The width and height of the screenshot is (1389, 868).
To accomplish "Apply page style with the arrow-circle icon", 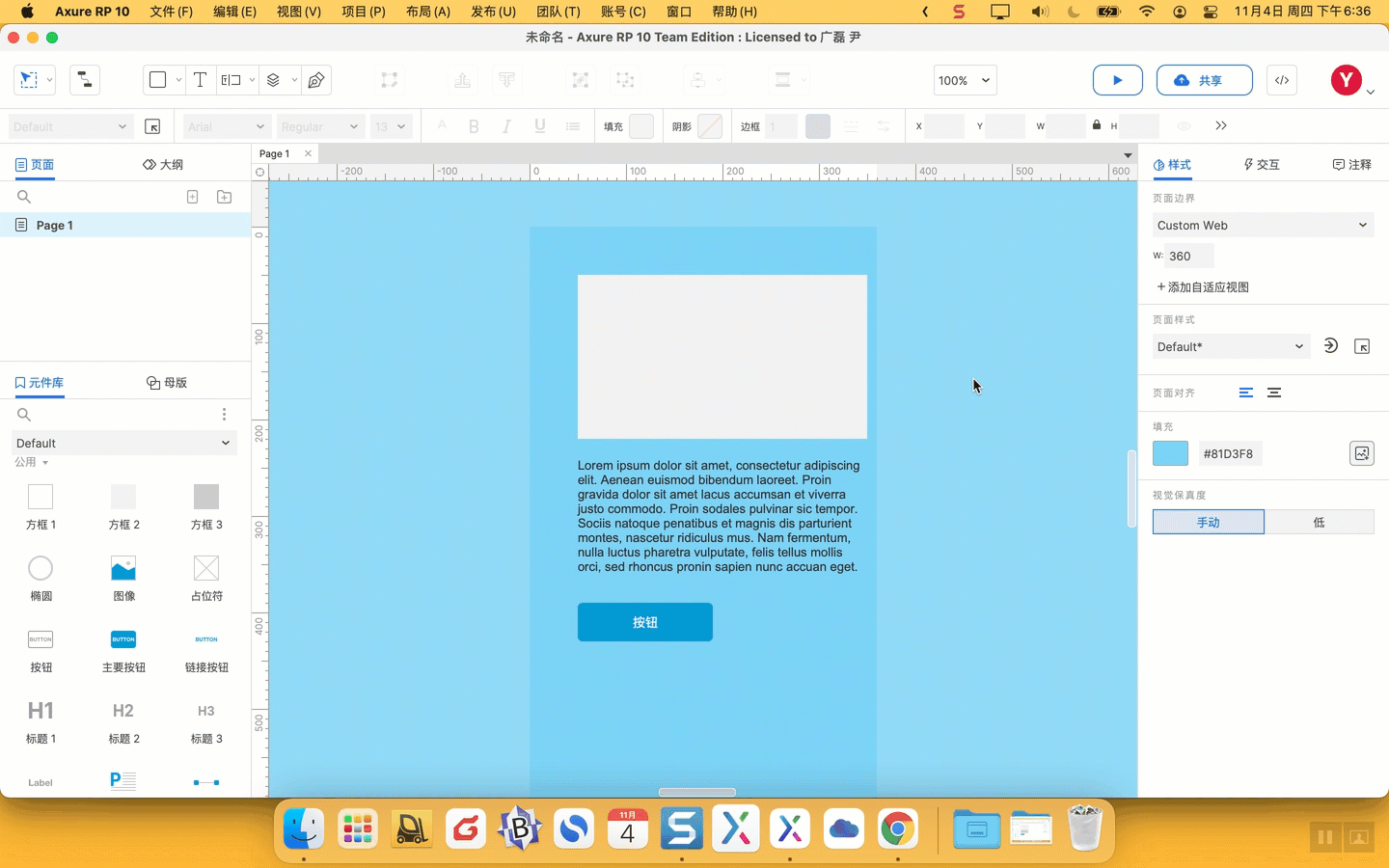I will pyautogui.click(x=1331, y=346).
